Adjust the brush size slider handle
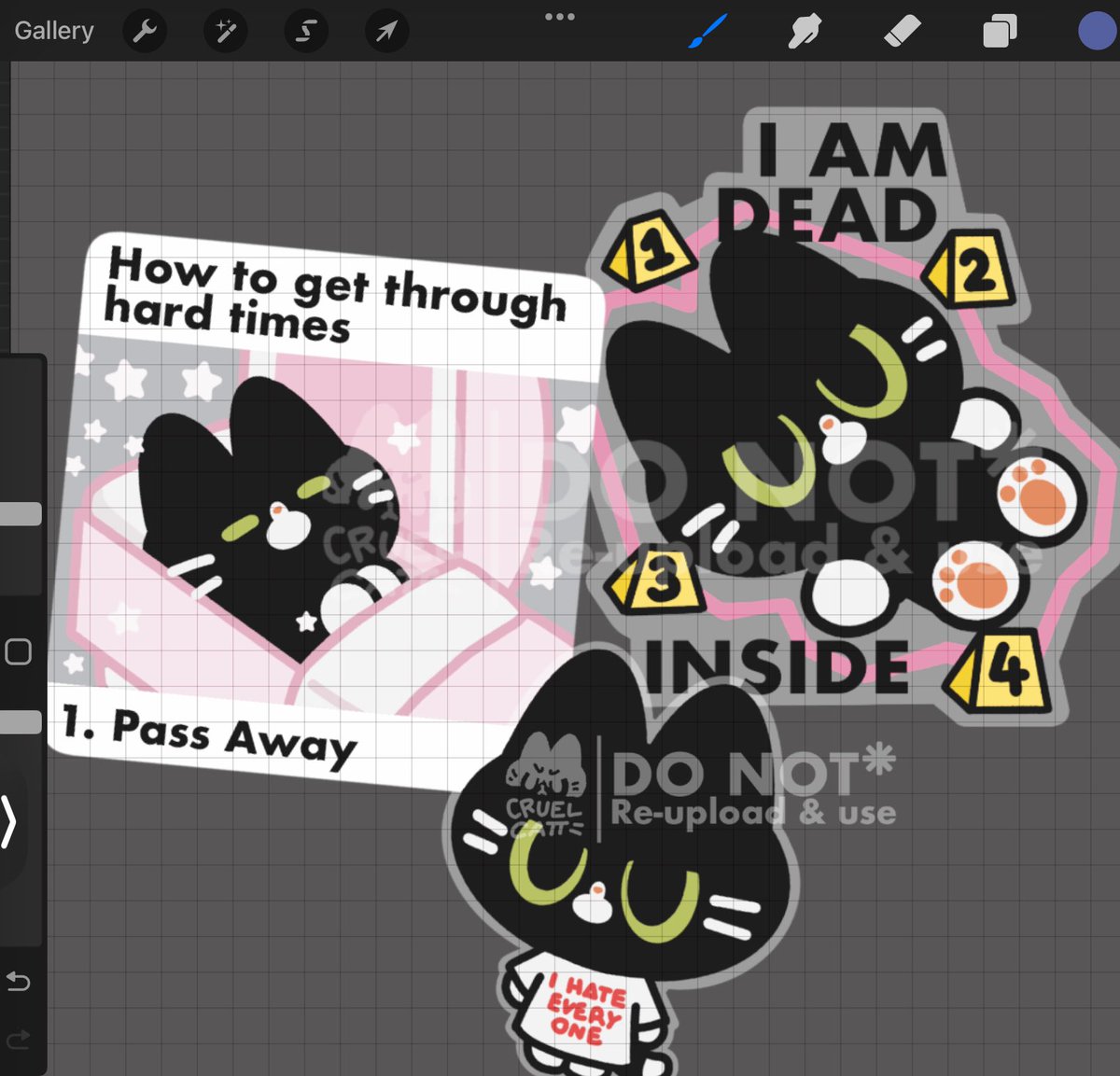This screenshot has height=1076, width=1120. (21, 514)
